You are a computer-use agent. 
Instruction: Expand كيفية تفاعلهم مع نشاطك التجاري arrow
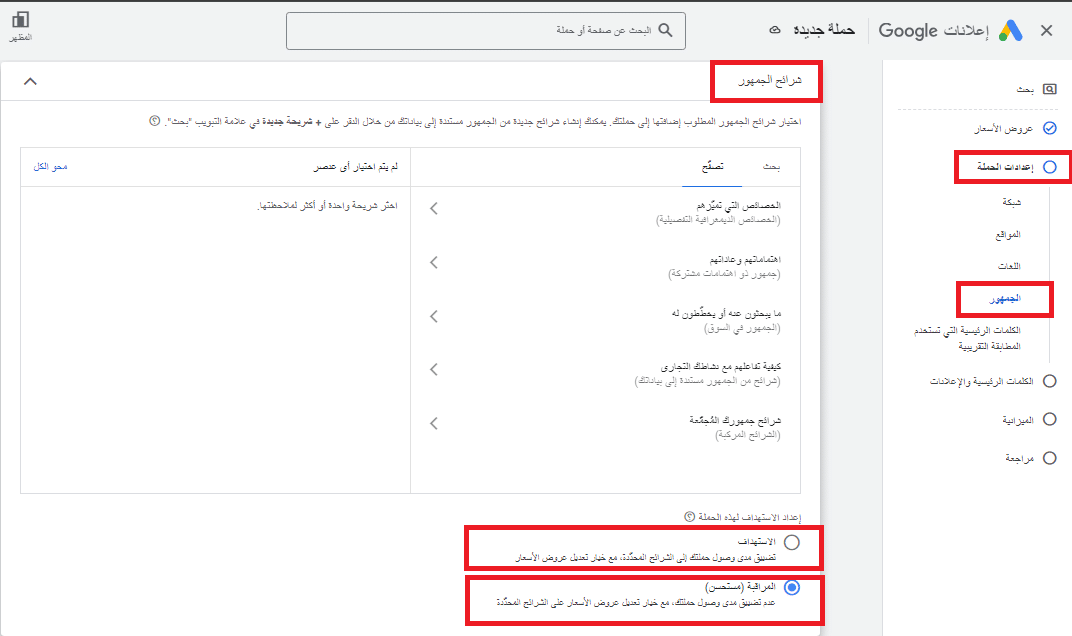coord(434,369)
